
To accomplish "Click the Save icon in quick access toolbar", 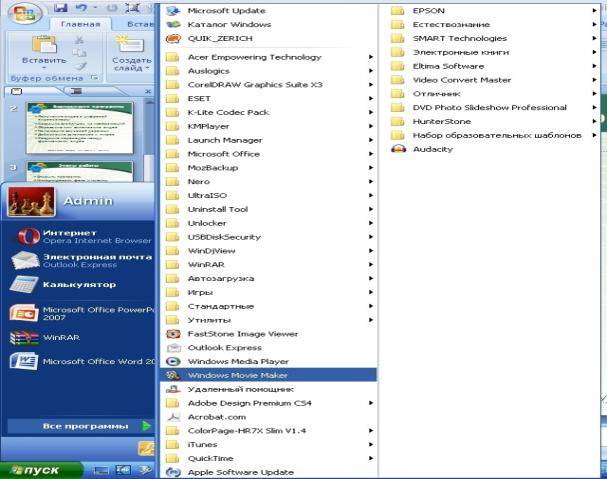I will [x=60, y=8].
